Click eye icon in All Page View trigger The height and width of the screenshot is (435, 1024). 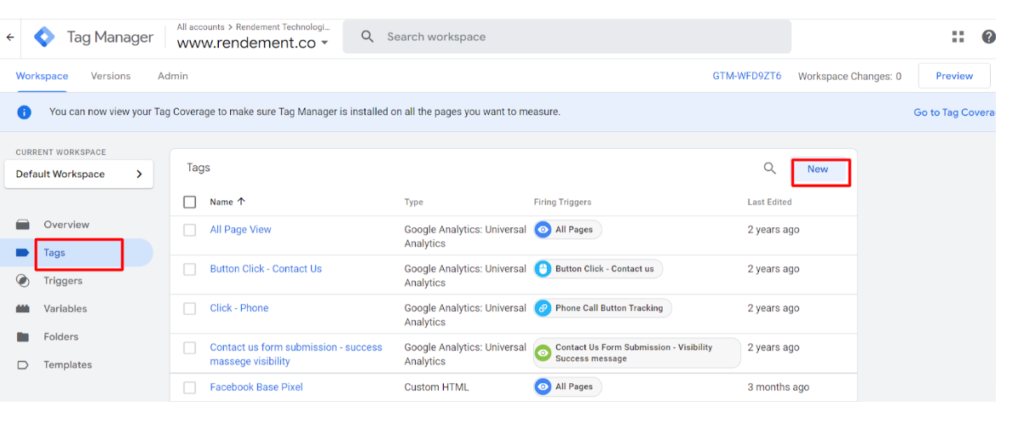[543, 230]
